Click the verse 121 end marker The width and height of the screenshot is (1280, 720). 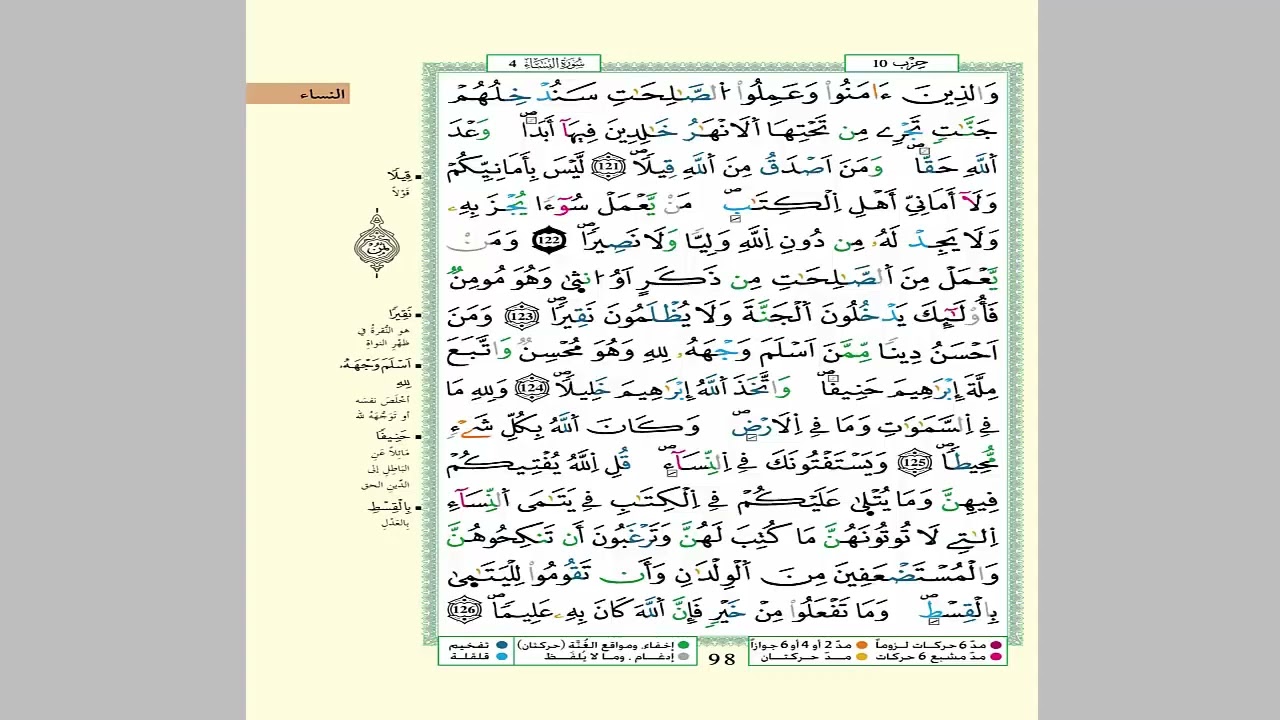pyautogui.click(x=606, y=166)
